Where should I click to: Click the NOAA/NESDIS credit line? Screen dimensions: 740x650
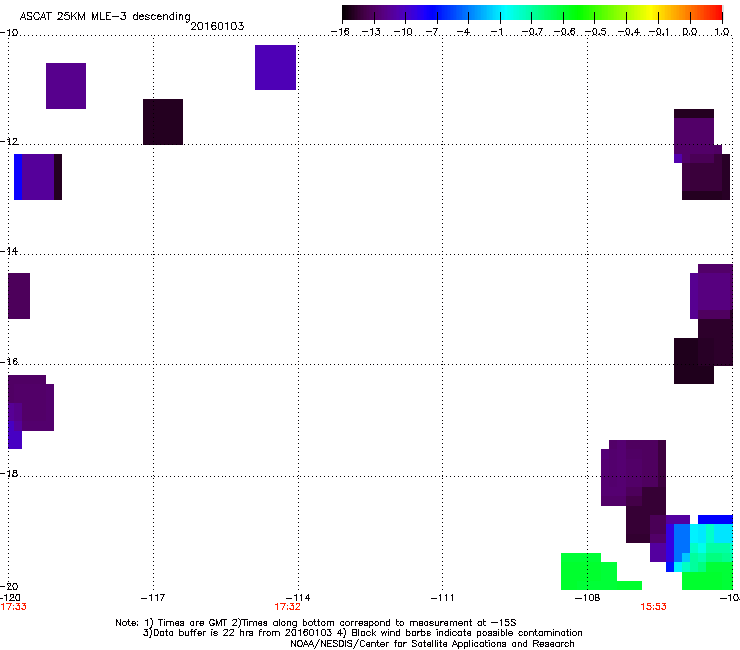click(x=432, y=644)
